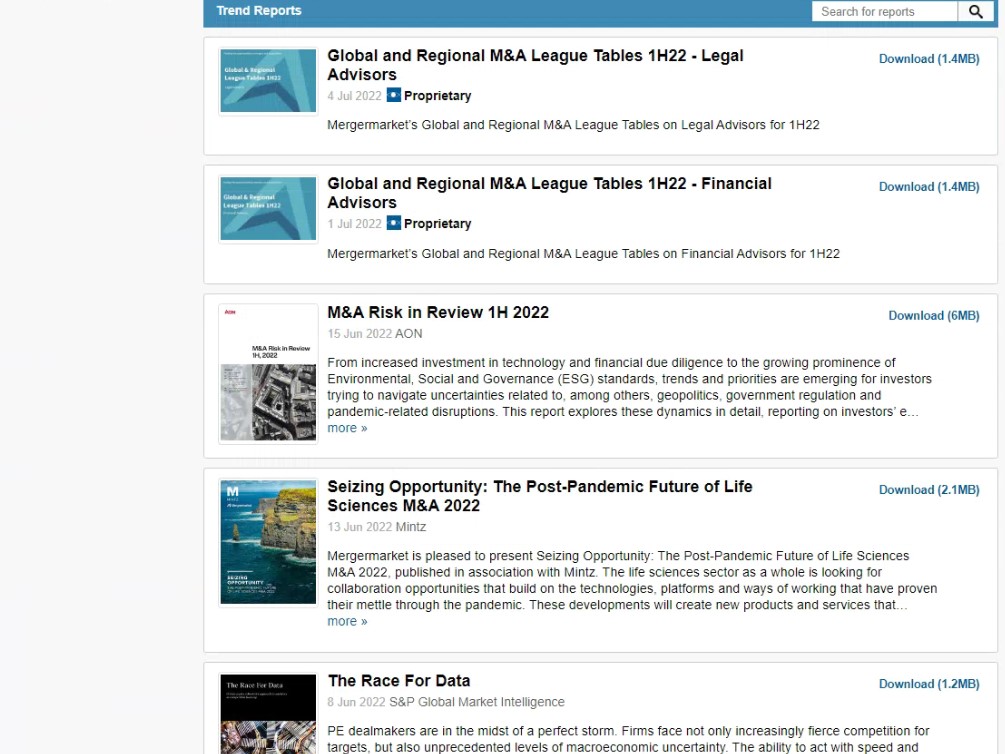
Task: Download the Seizing Opportunity report (2.1MB)
Action: [x=929, y=490]
